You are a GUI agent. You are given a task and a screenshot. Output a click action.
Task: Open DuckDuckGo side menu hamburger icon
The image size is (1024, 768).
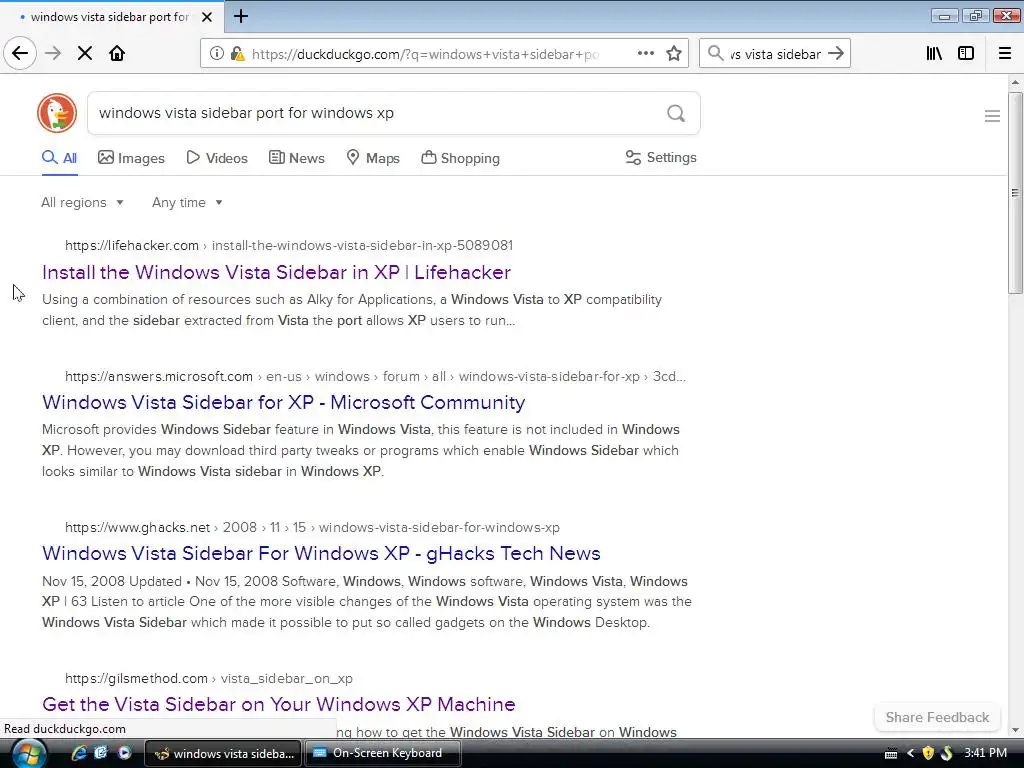(x=992, y=116)
